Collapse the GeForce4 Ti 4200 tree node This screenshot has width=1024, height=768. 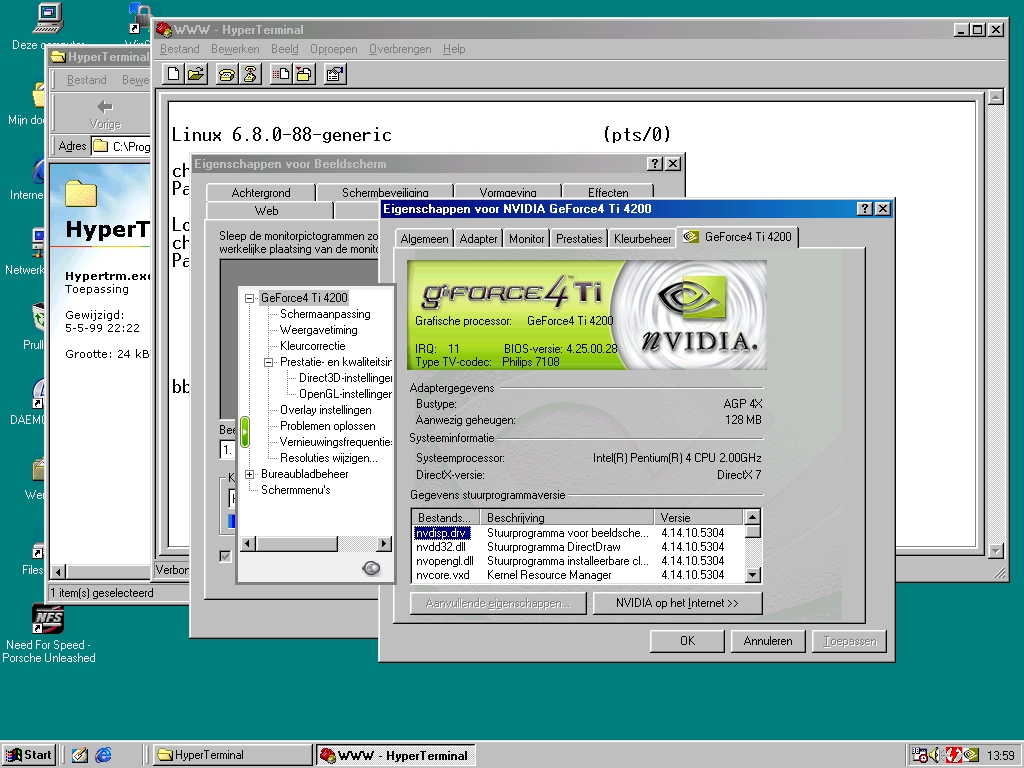point(250,298)
